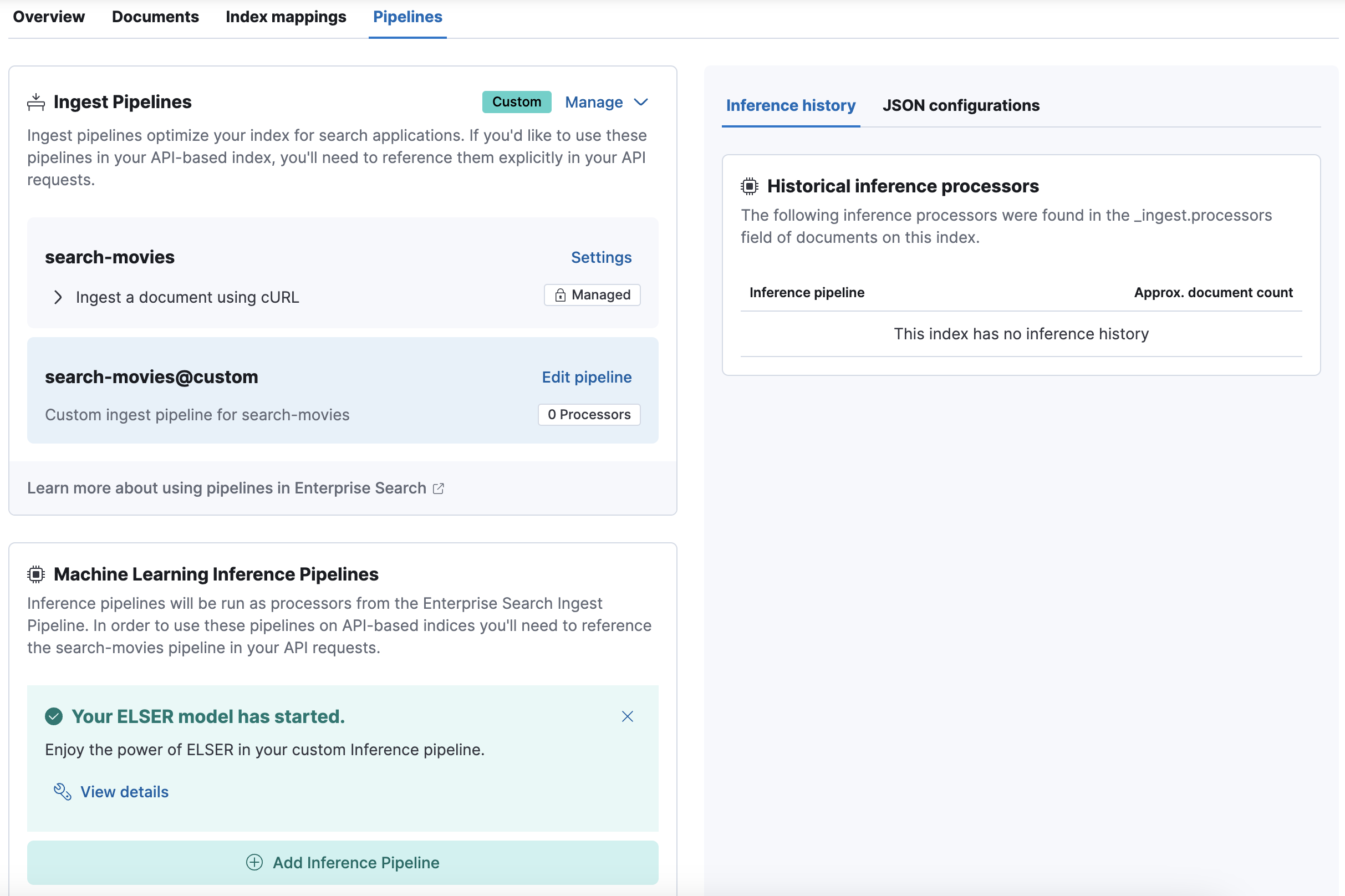The image size is (1345, 896).
Task: Click the Ingest Pipelines download icon
Action: [x=35, y=102]
